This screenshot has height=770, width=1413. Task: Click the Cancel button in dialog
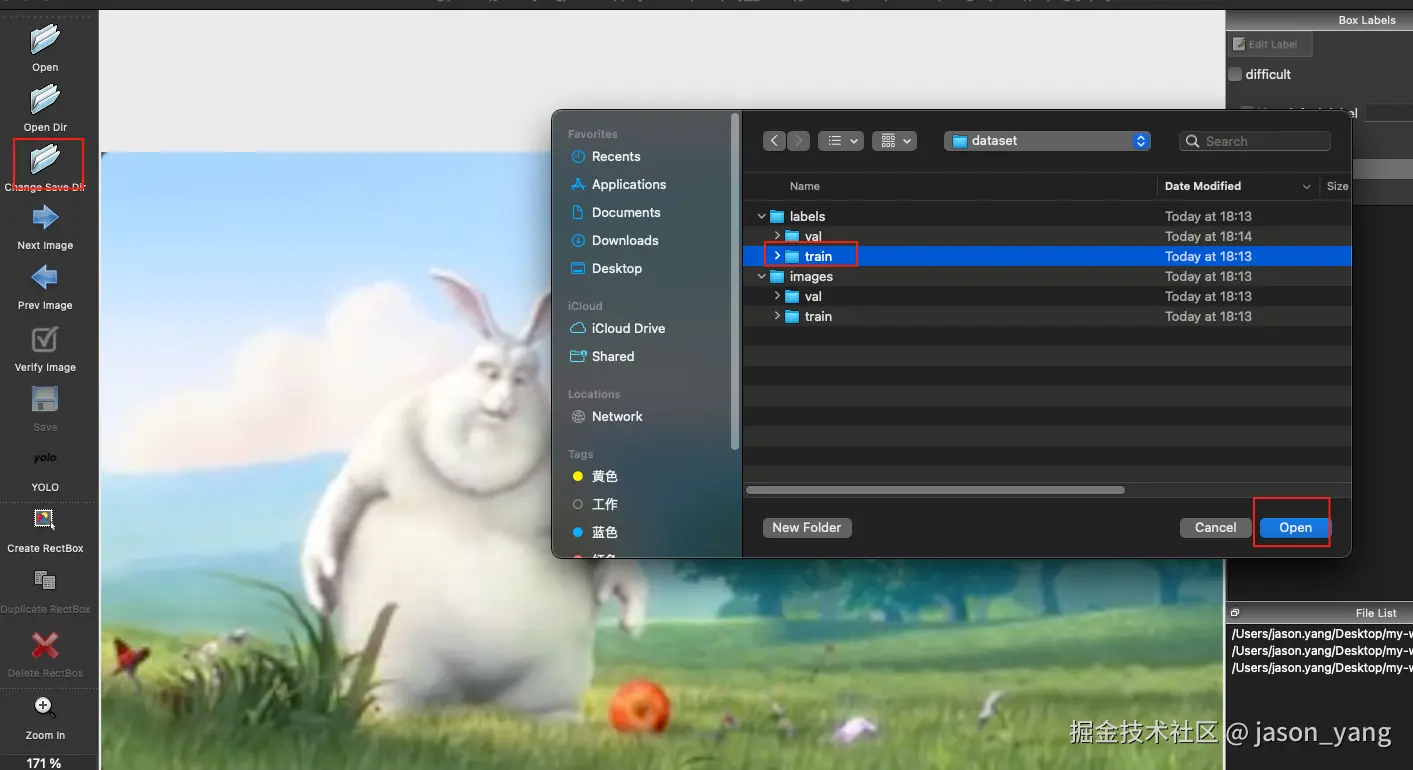(x=1216, y=528)
